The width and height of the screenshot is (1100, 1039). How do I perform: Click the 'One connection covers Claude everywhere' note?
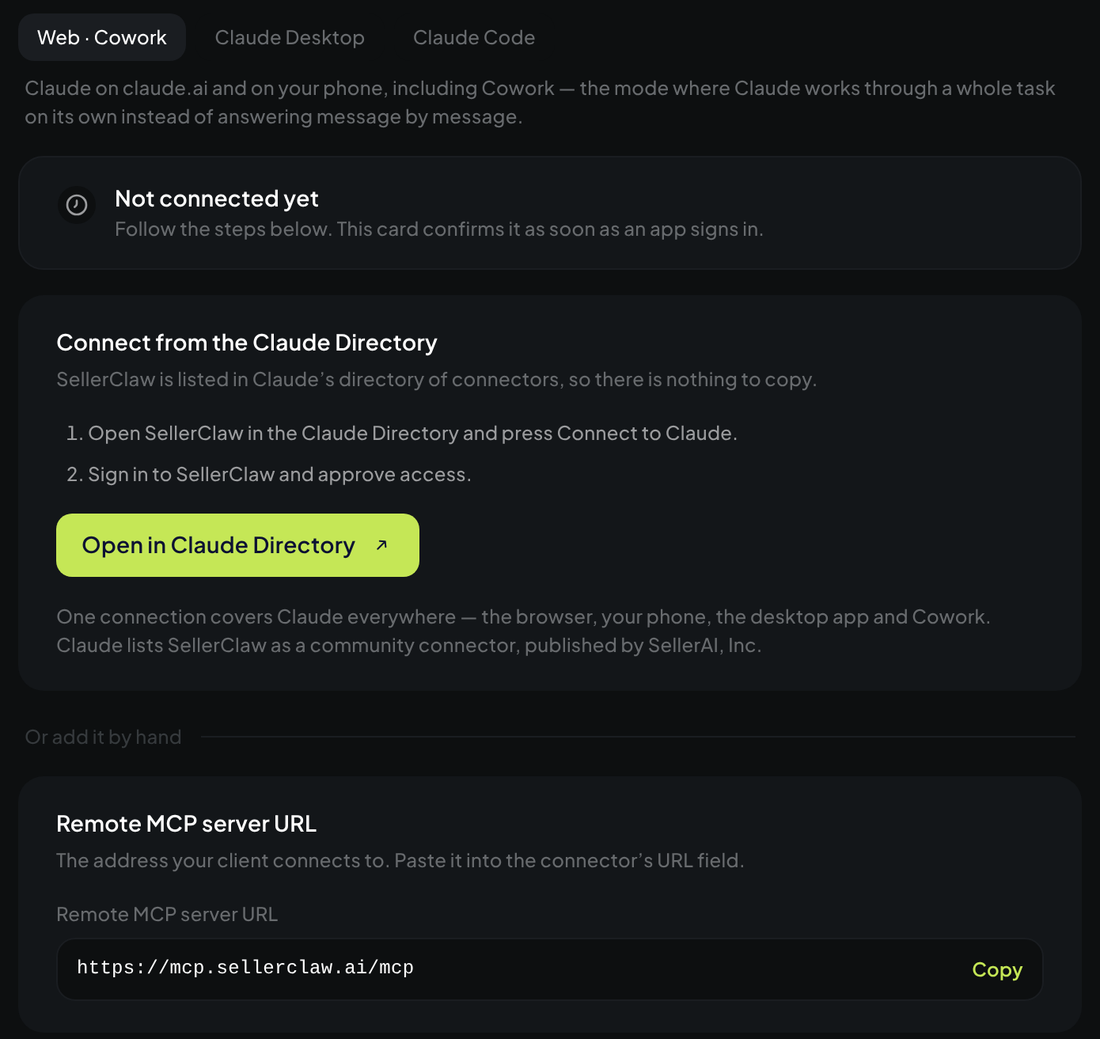click(523, 631)
